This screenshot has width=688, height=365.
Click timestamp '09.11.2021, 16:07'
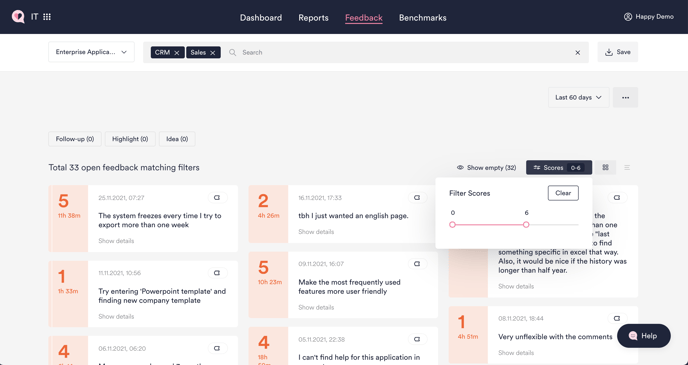click(321, 264)
